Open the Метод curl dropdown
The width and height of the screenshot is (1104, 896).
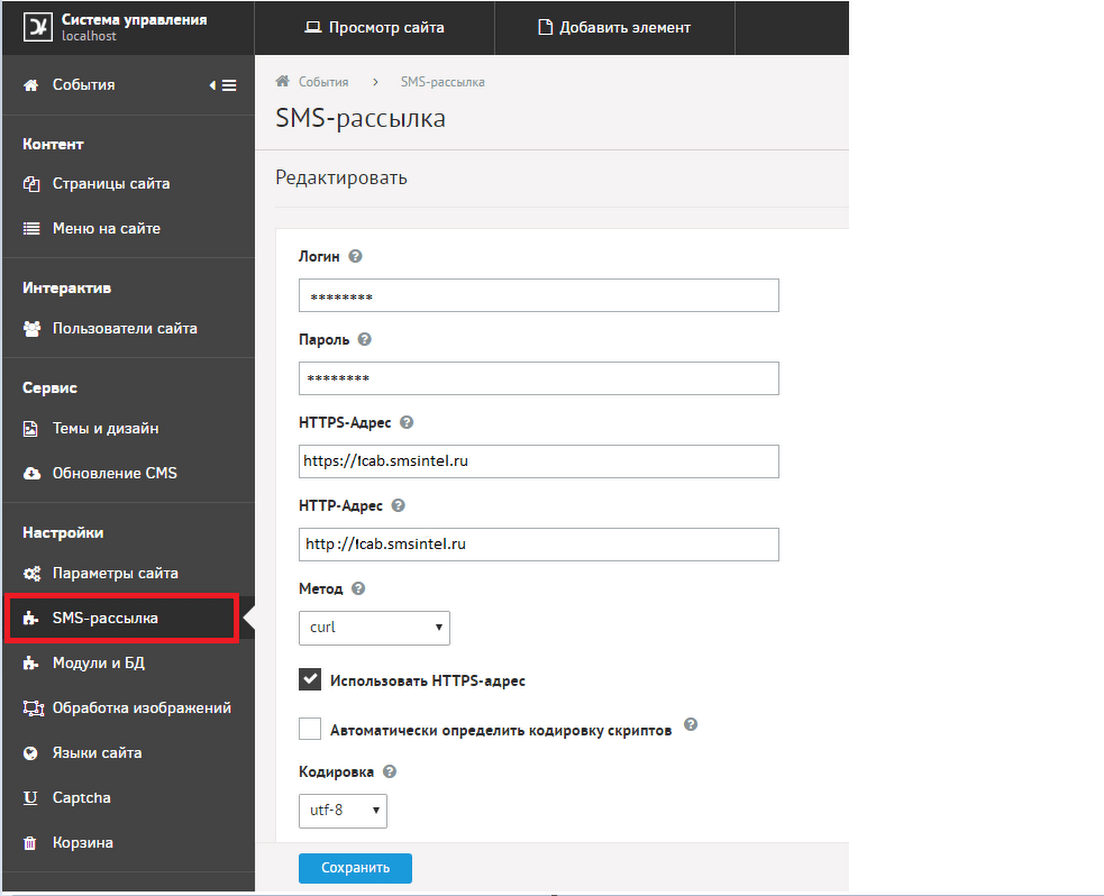(374, 628)
